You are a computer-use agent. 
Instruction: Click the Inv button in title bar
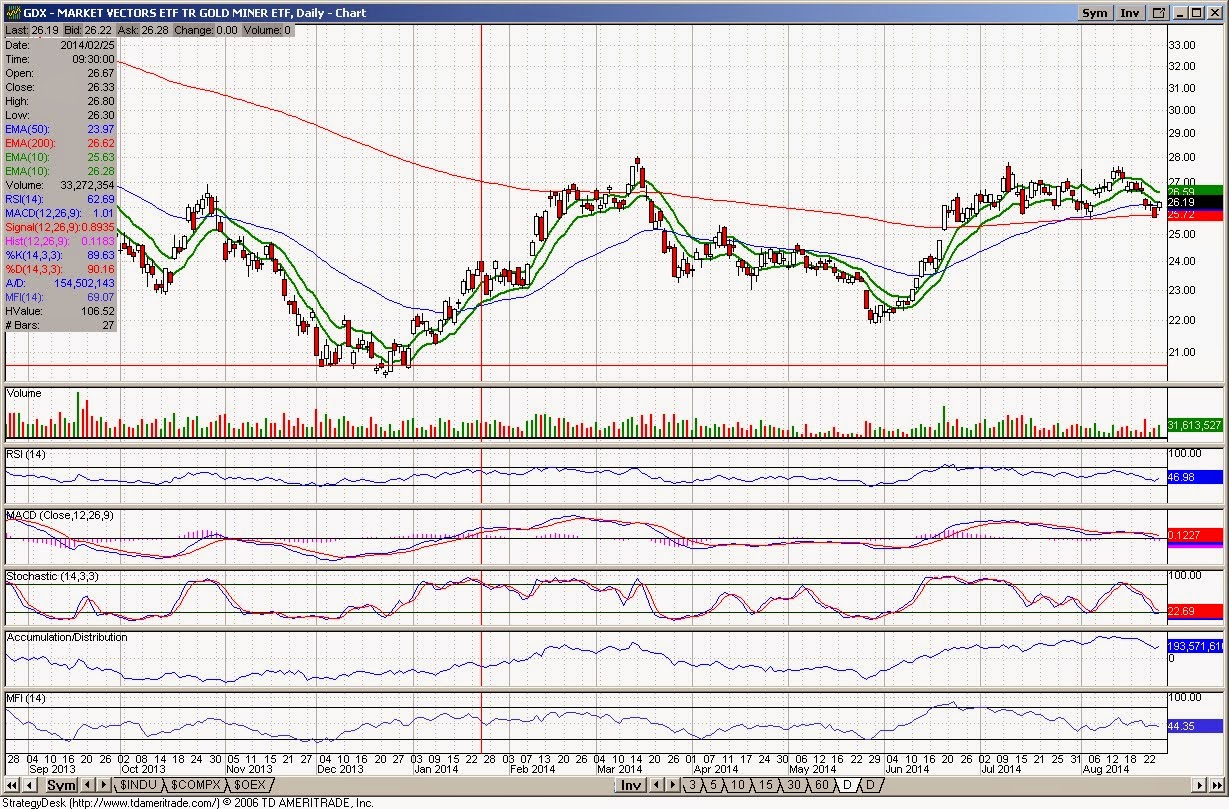click(x=1130, y=13)
